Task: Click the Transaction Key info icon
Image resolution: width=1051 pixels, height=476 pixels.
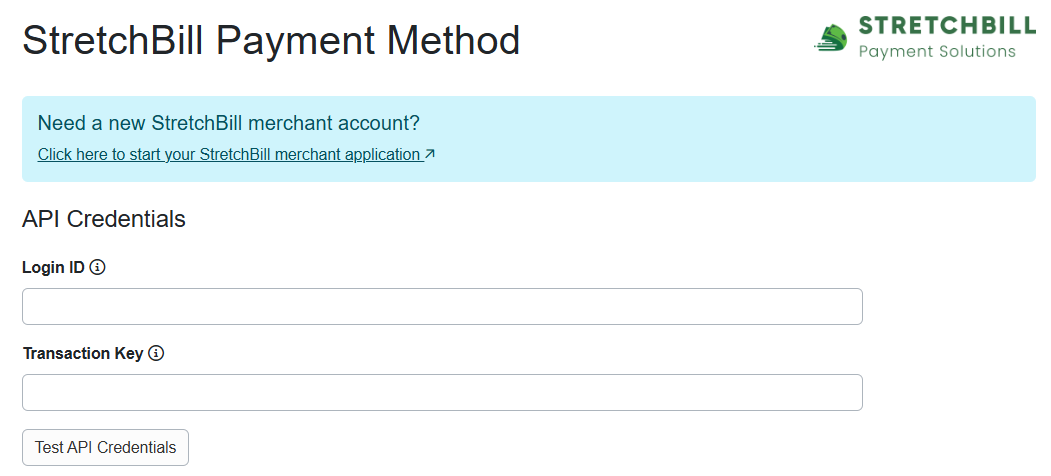Action: point(156,353)
